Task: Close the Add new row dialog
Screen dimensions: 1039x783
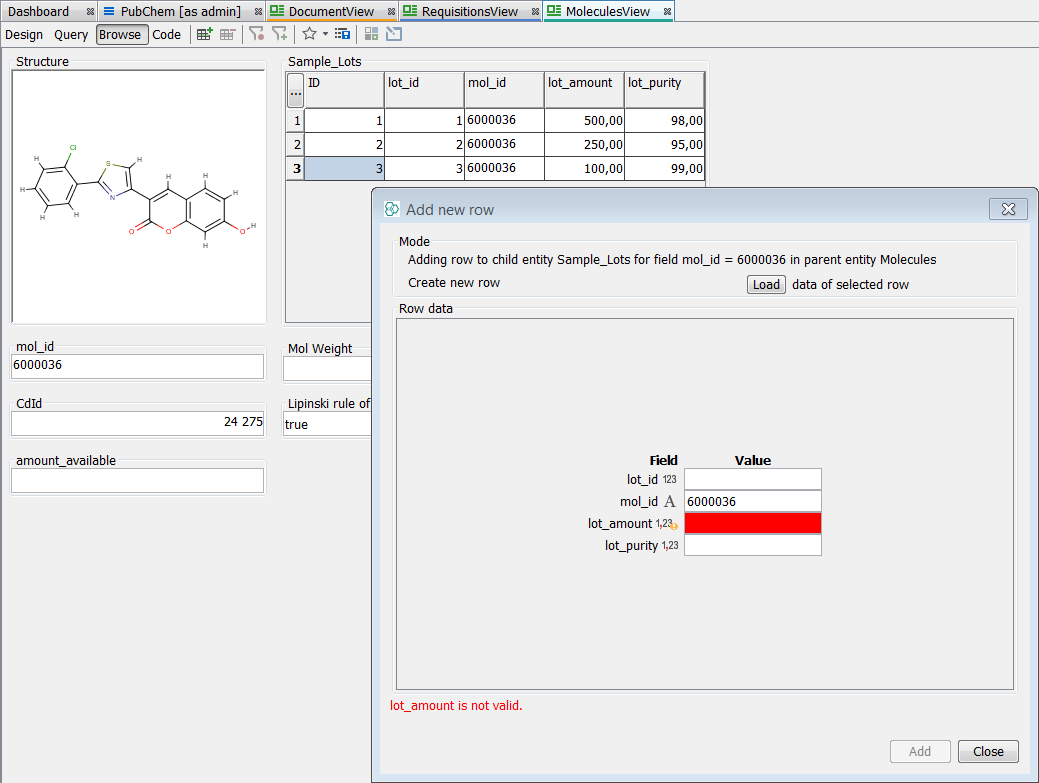Action: (x=988, y=751)
